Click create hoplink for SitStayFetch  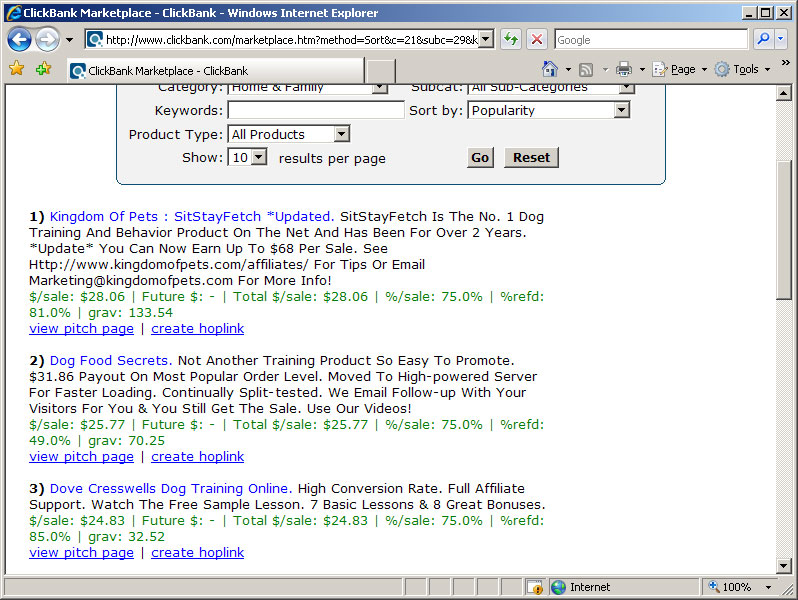point(197,329)
